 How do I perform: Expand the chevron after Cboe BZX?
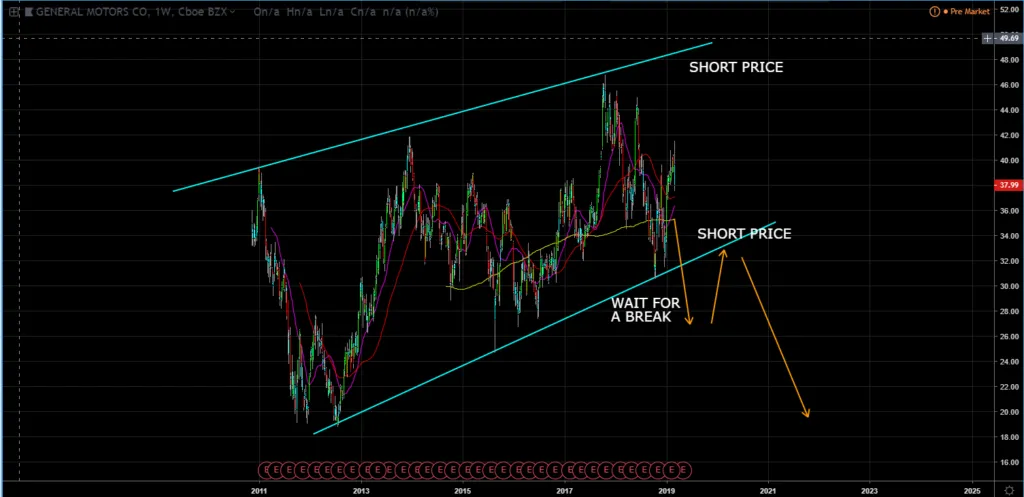(232, 11)
